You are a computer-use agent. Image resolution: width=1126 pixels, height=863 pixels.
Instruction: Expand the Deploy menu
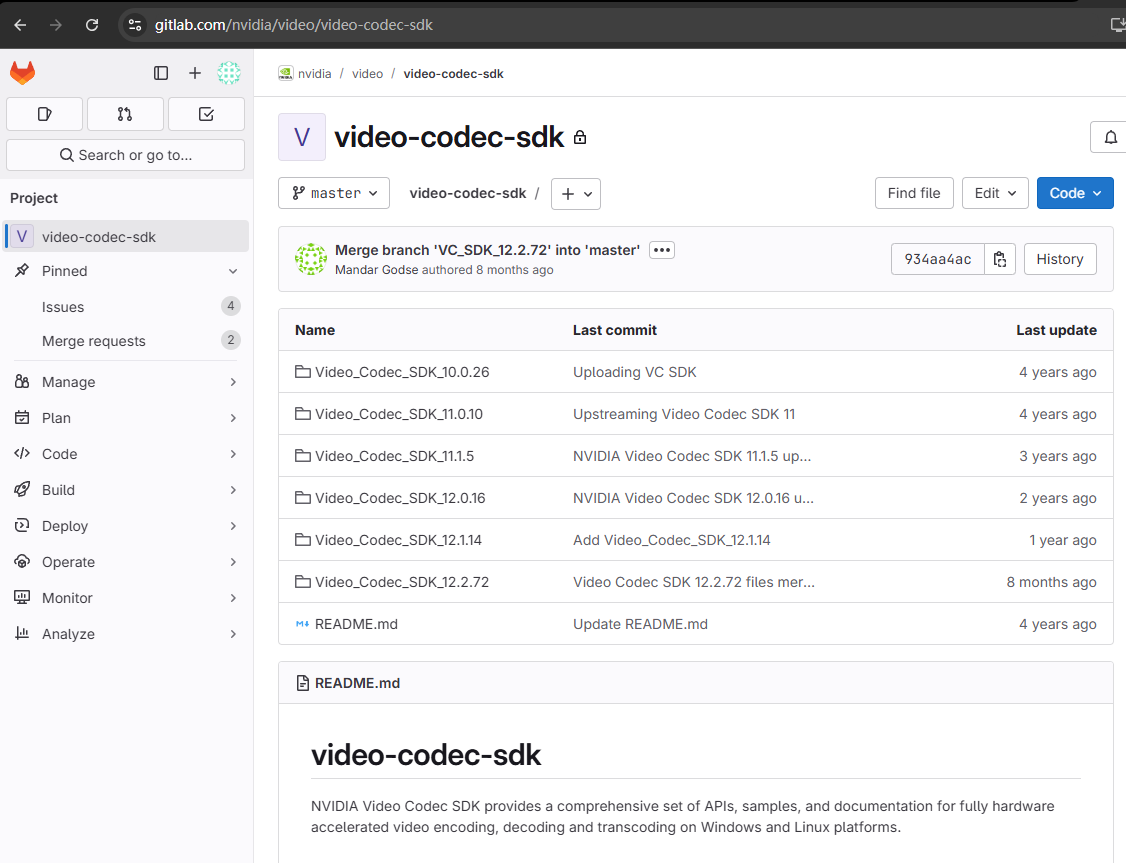click(x=126, y=526)
